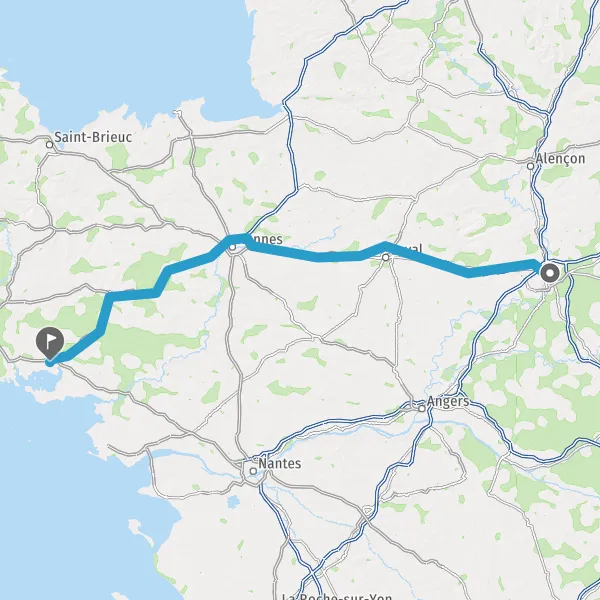600x600 pixels.
Task: Click the partially cut La Roche-sur-Yon label
Action: 337,596
